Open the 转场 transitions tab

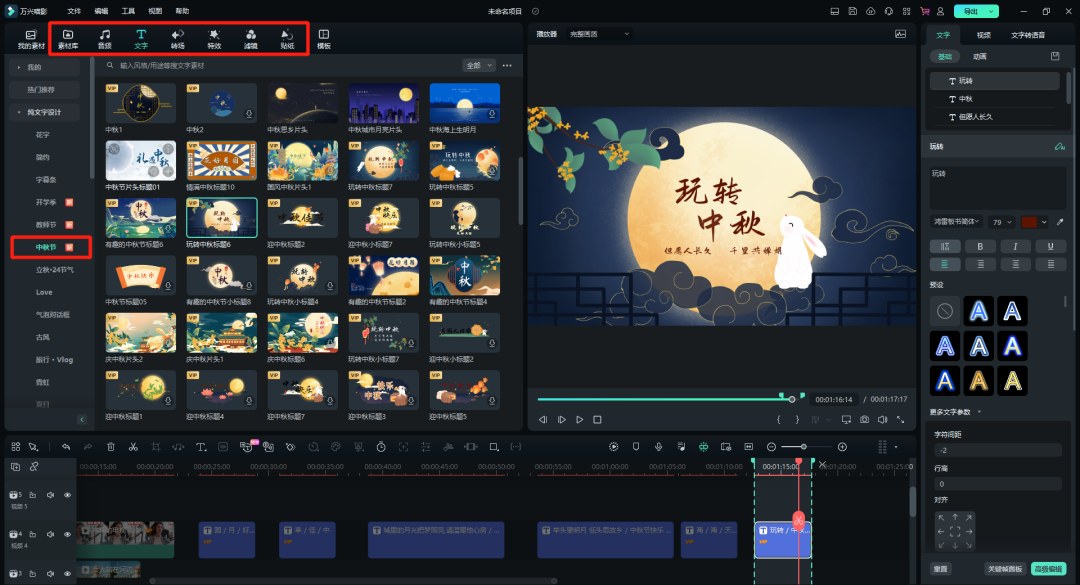coord(178,39)
